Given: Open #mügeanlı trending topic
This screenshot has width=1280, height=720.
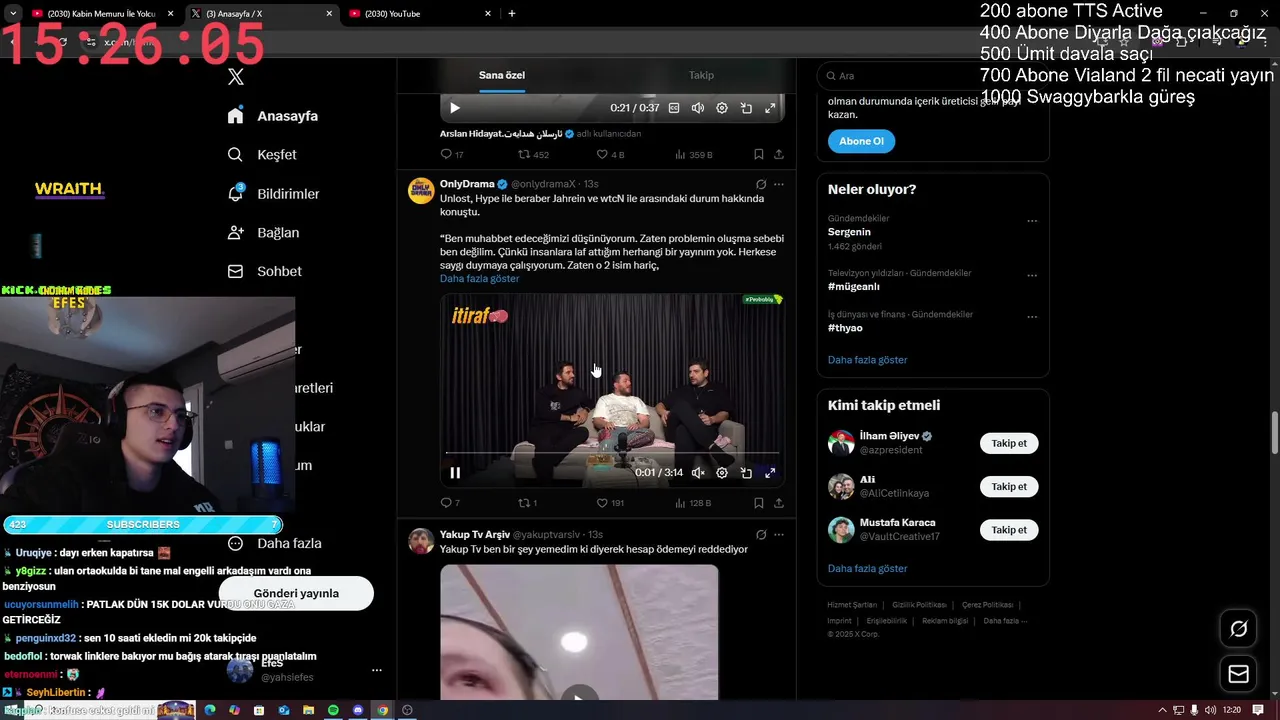Looking at the screenshot, I should (853, 286).
